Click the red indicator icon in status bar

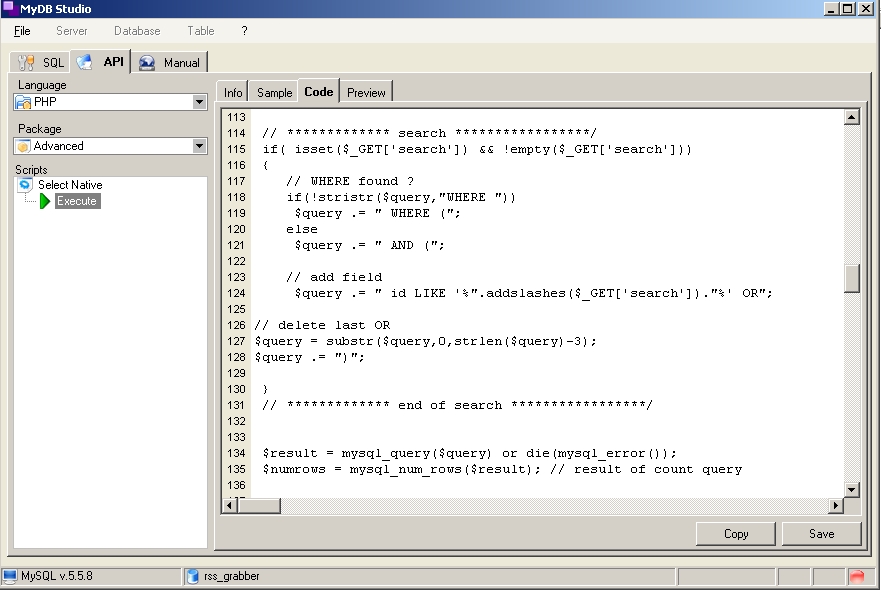[x=856, y=577]
